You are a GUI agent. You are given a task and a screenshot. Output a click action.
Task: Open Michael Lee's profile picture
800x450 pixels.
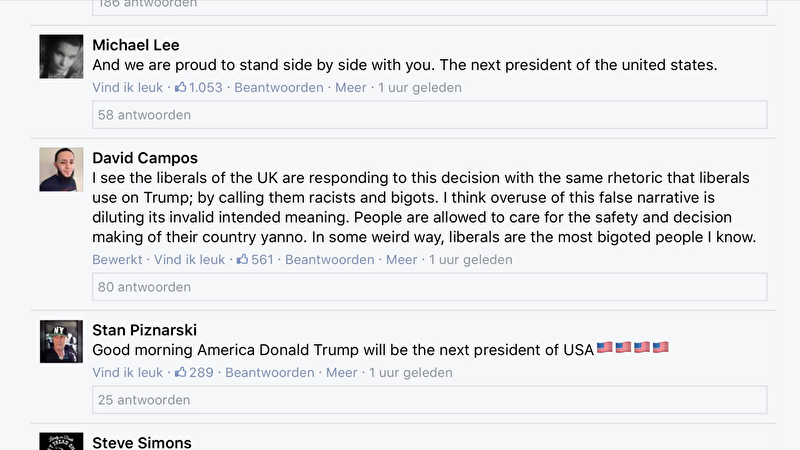(61, 57)
